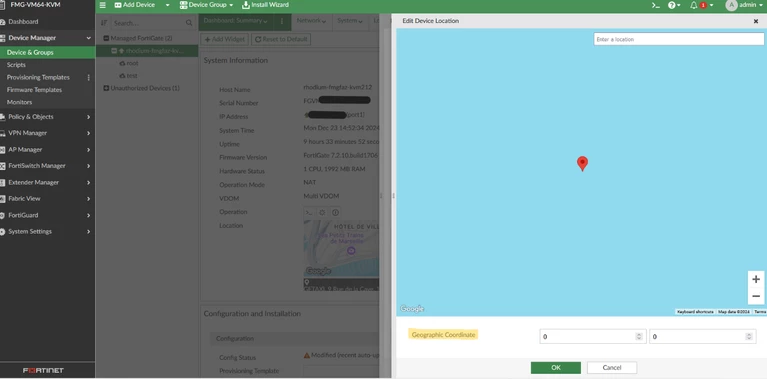Viewport: 767px width, 379px height.
Task: Collapse Managed FortiGate (2) tree node
Action: point(106,38)
